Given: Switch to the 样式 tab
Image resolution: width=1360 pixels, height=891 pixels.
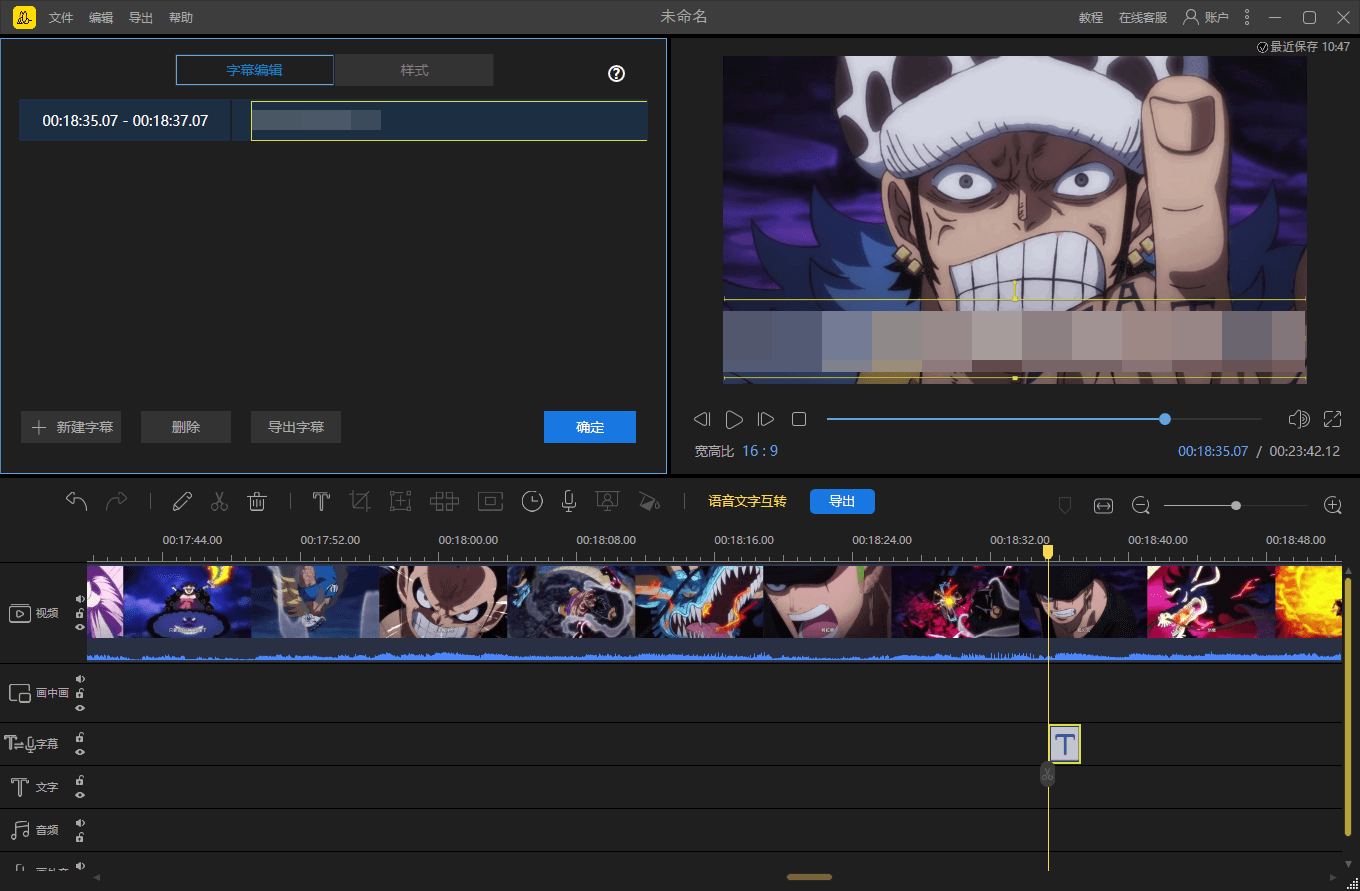Looking at the screenshot, I should [x=414, y=70].
